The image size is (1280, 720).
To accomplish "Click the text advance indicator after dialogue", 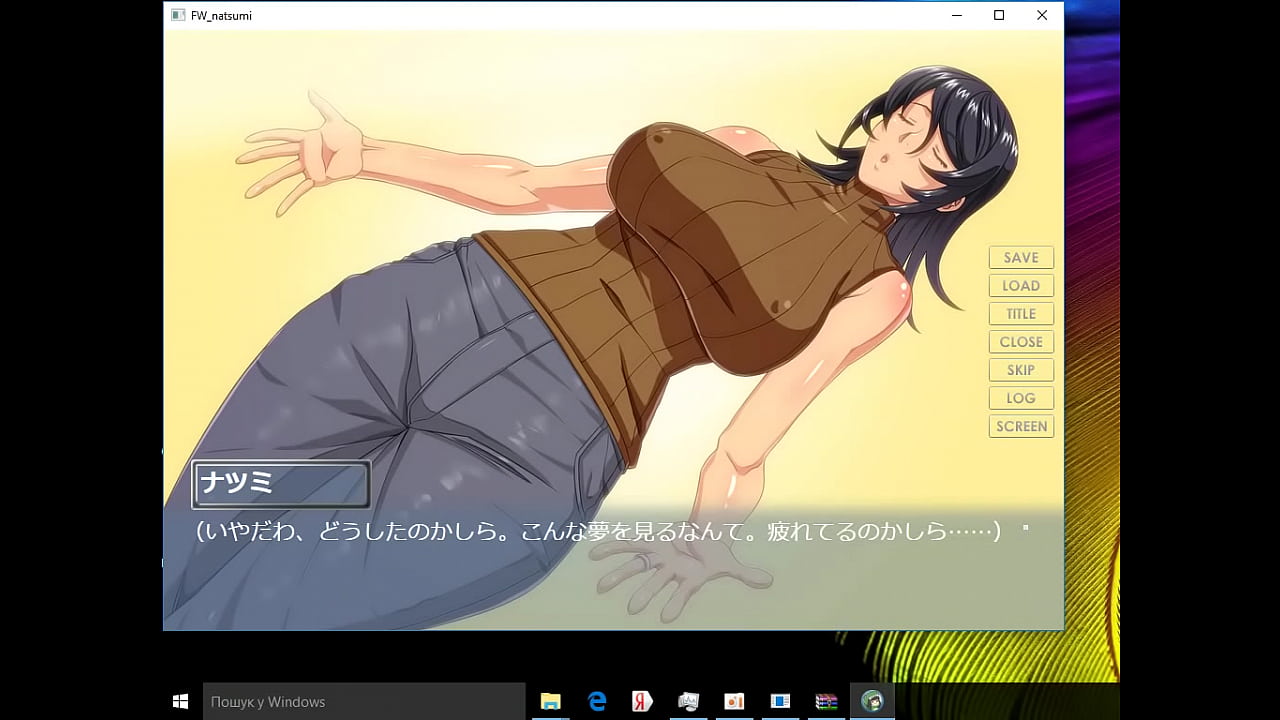I will pyautogui.click(x=1025, y=527).
